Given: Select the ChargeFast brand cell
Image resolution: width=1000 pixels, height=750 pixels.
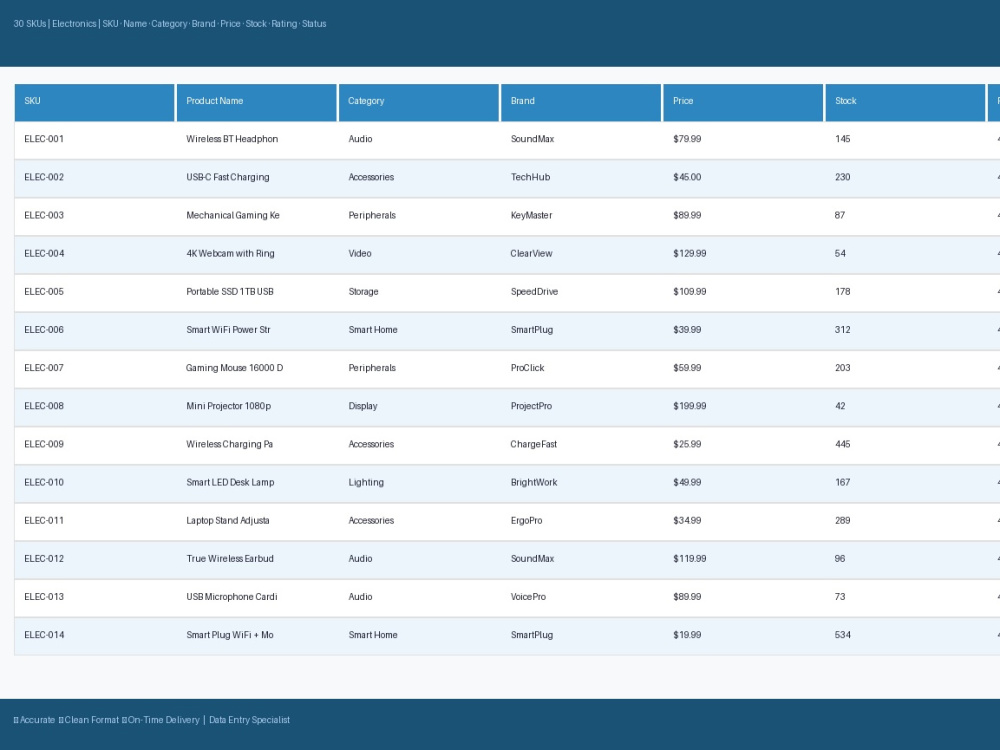Looking at the screenshot, I should click(581, 446).
